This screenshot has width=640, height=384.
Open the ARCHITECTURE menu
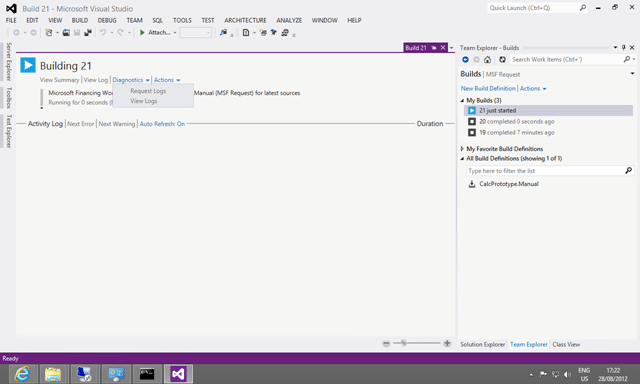tap(245, 20)
